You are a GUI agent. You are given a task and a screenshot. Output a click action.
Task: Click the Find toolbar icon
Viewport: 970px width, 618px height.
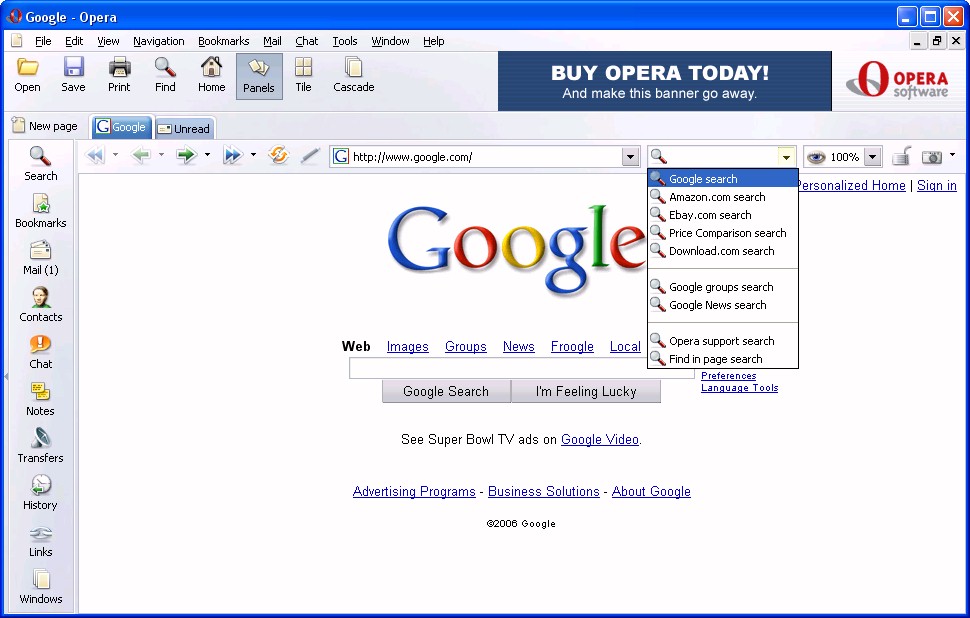point(165,75)
